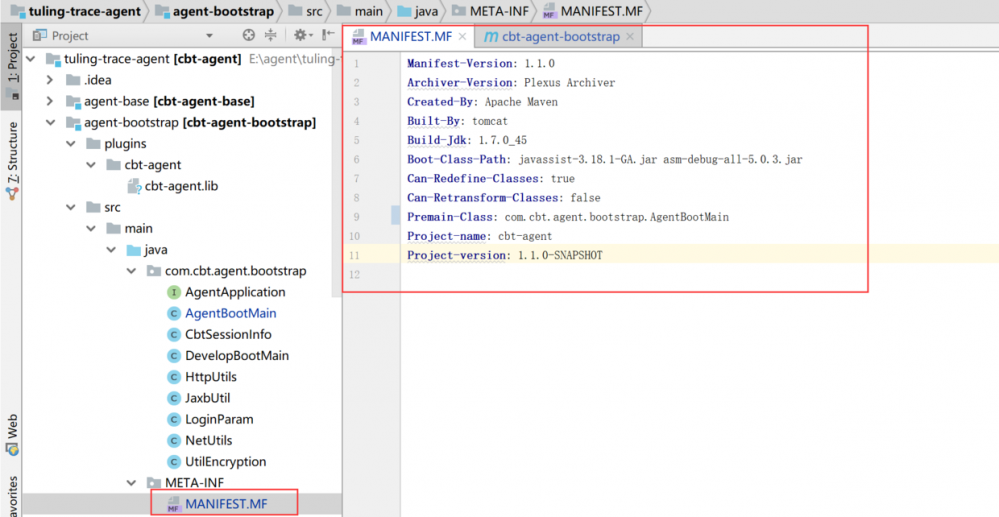This screenshot has width=999, height=517.
Task: Click the Built-By tomcat line
Action: [x=457, y=121]
